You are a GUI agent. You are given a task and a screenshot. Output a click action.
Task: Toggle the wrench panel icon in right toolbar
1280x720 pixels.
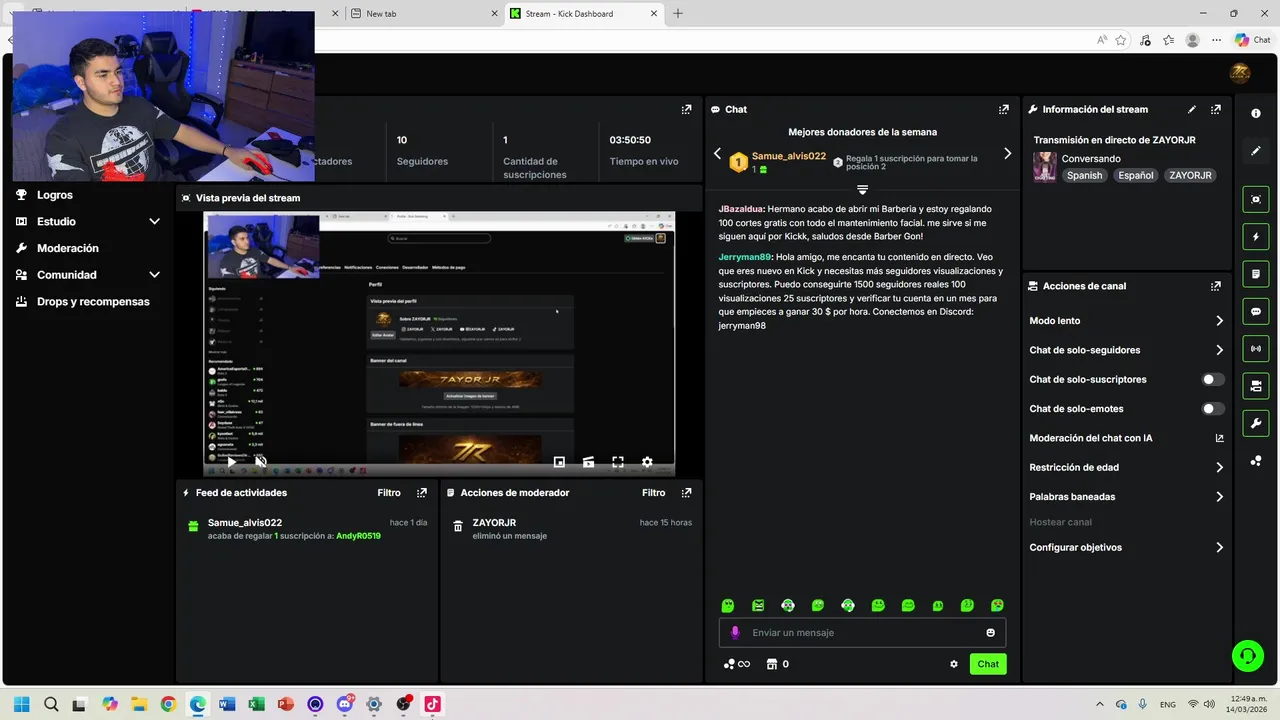1256,423
